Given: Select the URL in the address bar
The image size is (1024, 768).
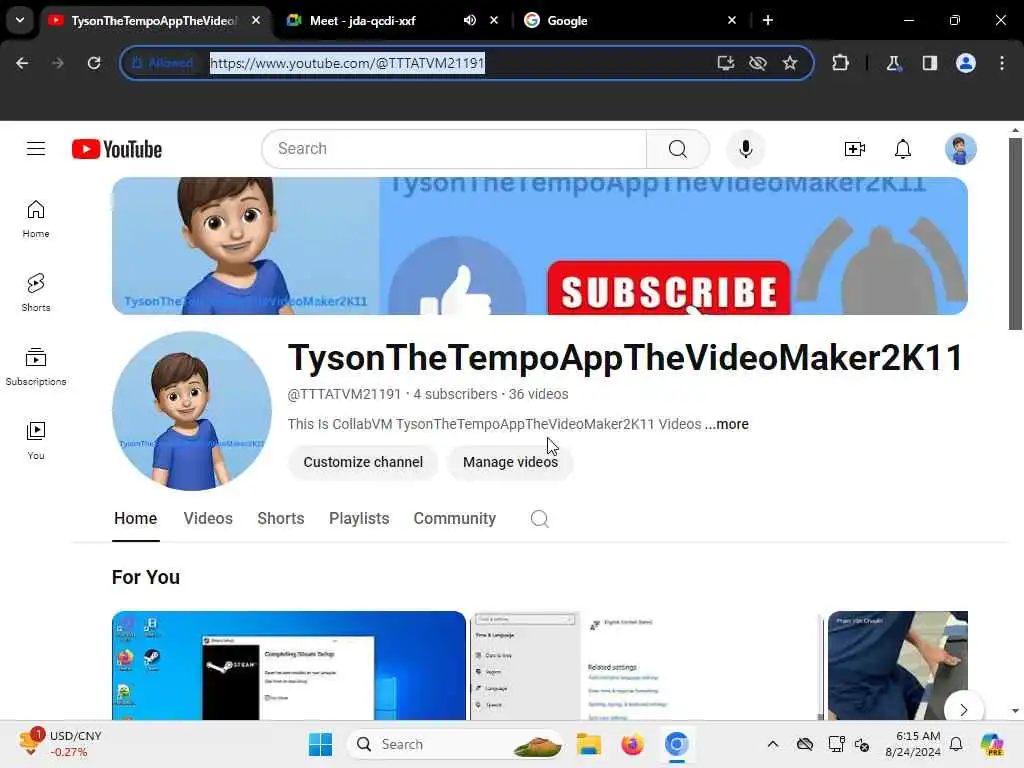Looking at the screenshot, I should [347, 63].
